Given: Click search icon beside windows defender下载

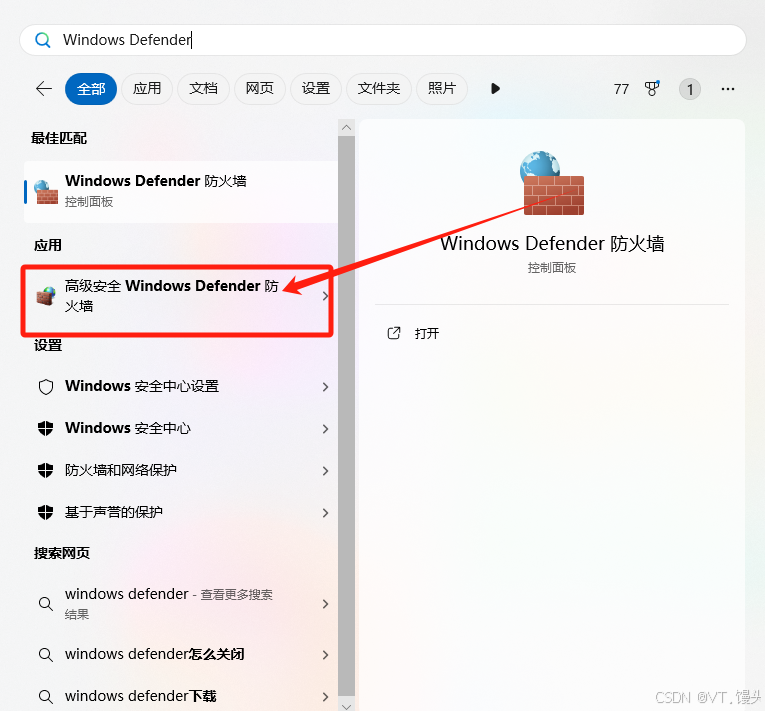Looking at the screenshot, I should pos(46,697).
